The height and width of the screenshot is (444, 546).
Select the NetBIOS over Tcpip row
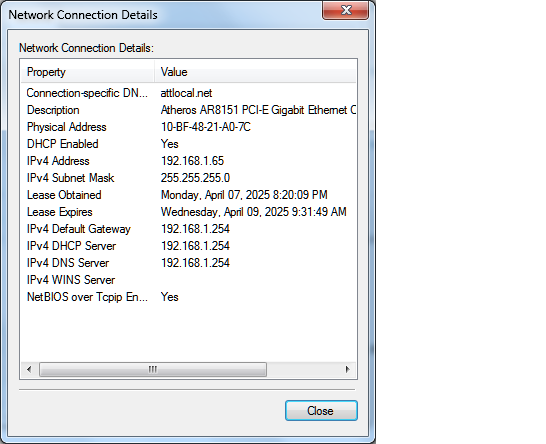coord(188,297)
